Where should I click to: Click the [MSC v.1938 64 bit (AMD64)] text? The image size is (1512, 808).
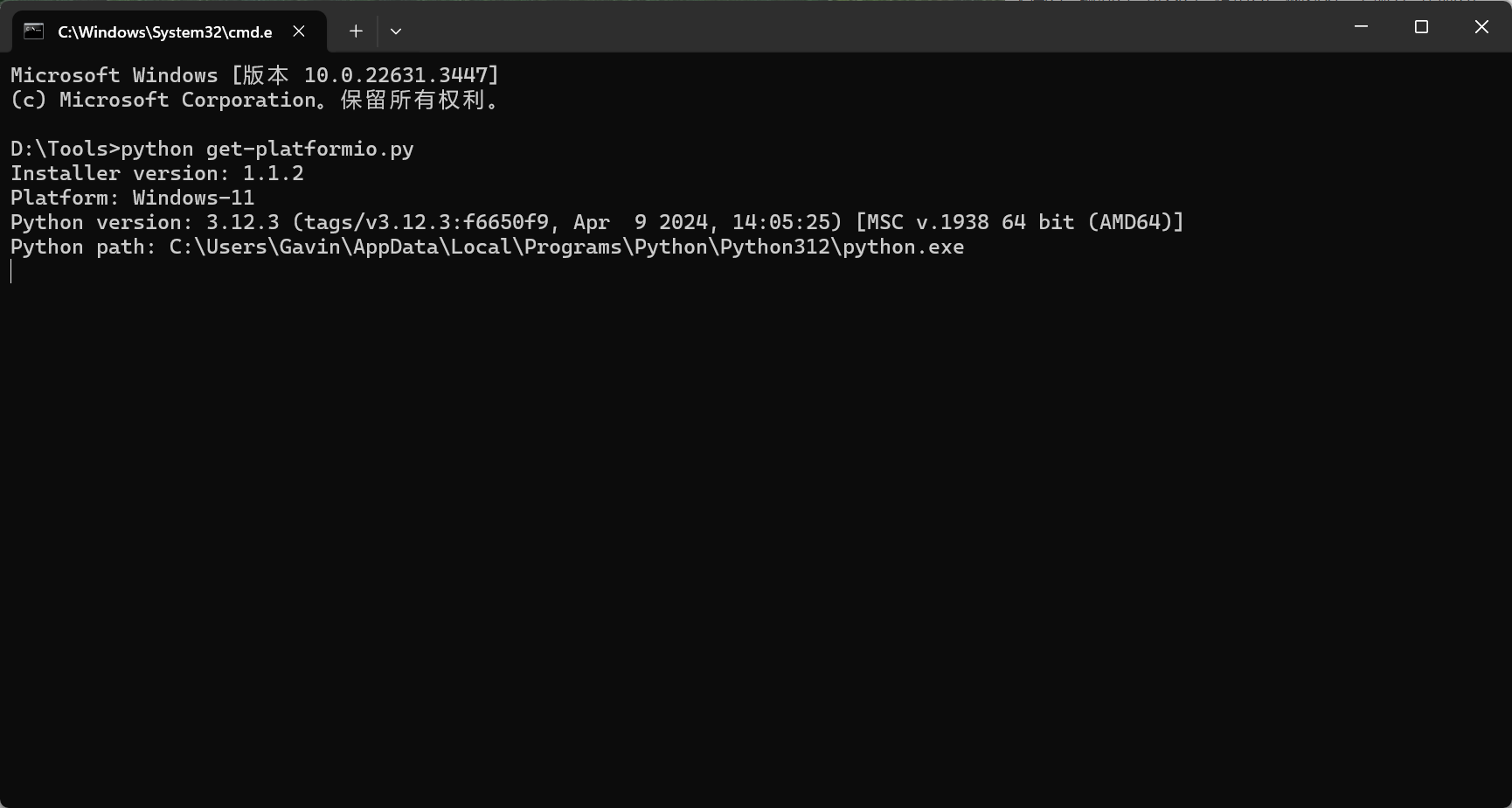tap(1020, 222)
